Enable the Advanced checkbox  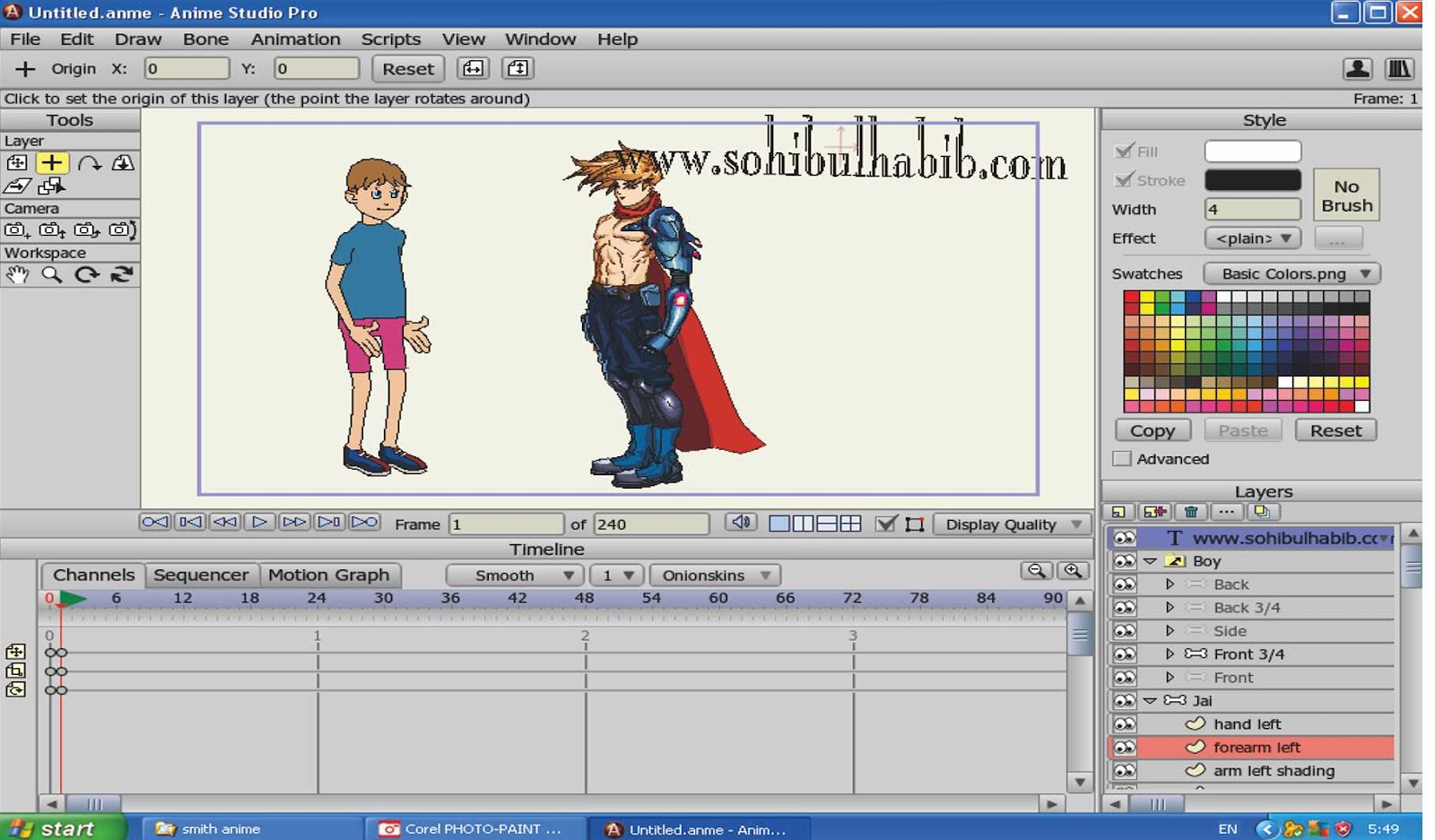click(1122, 458)
